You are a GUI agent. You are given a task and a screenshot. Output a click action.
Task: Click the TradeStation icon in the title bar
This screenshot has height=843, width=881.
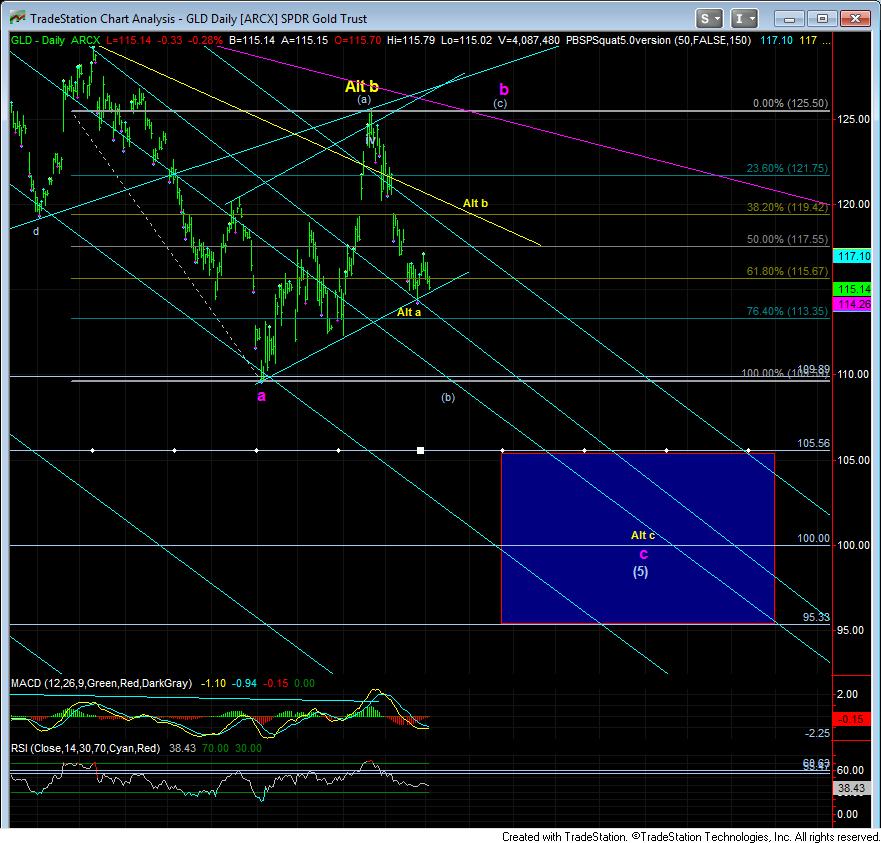[17, 17]
